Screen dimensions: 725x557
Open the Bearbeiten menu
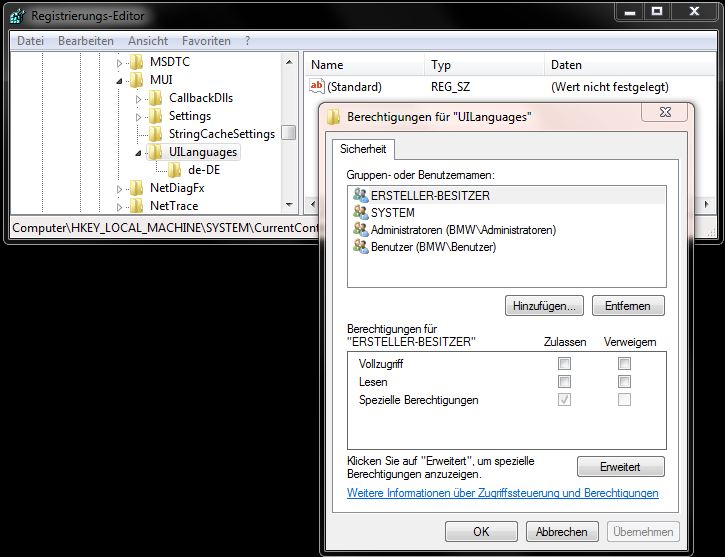point(86,41)
